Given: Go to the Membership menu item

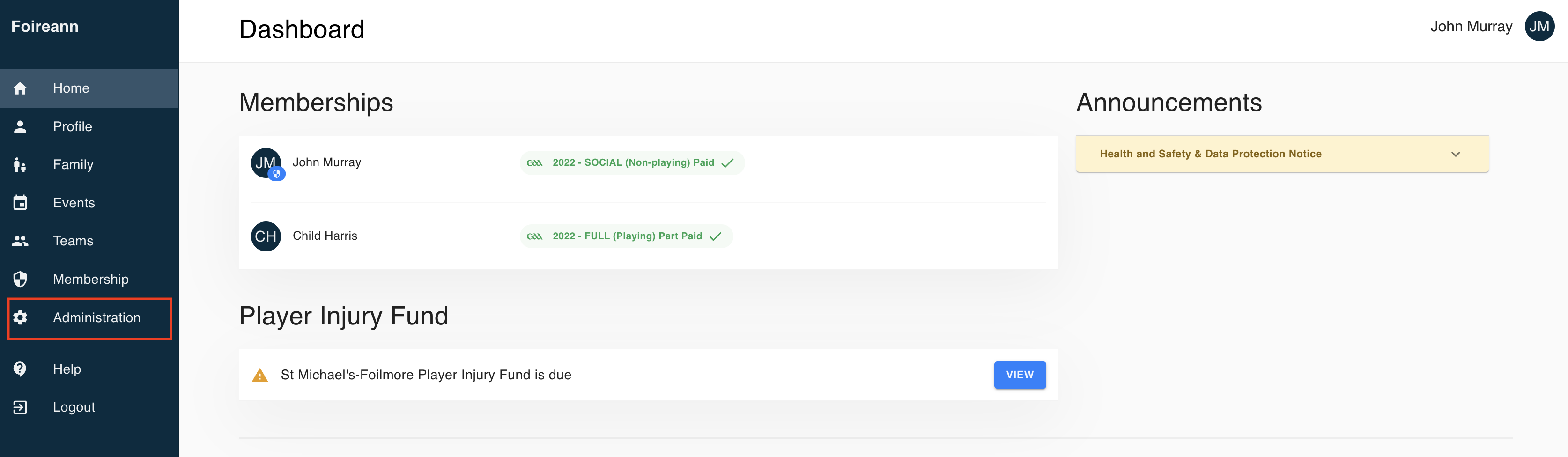Looking at the screenshot, I should click(89, 280).
